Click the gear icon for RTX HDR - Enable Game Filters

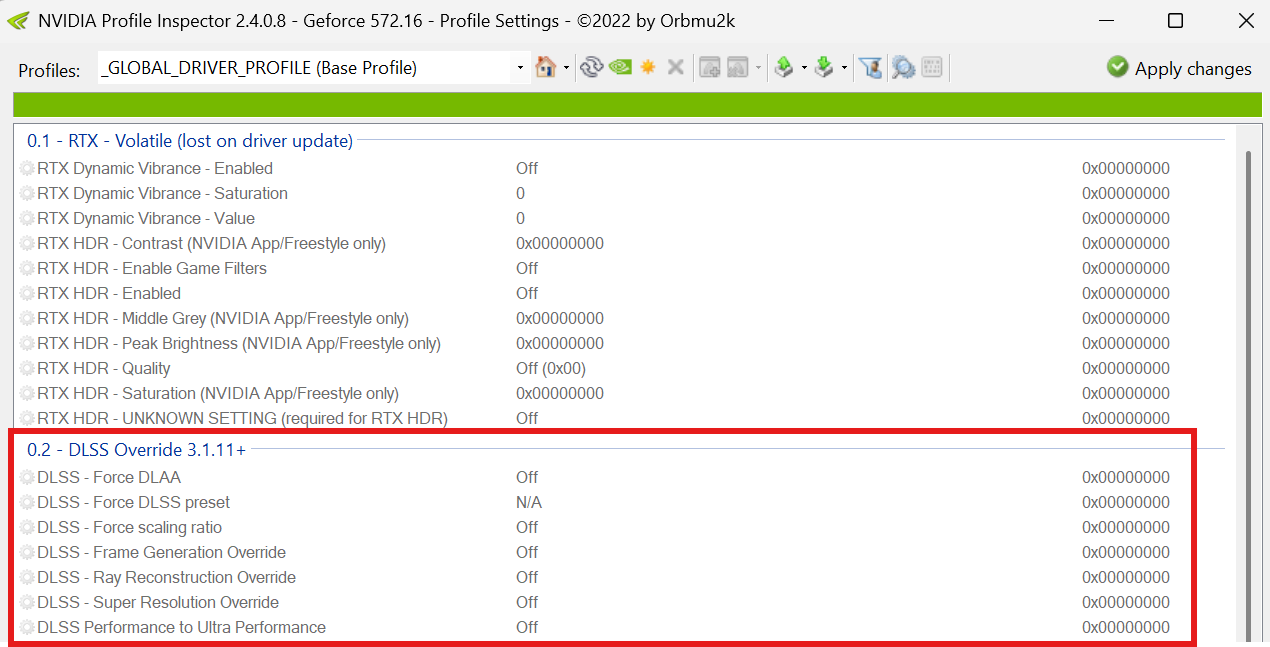tap(27, 268)
